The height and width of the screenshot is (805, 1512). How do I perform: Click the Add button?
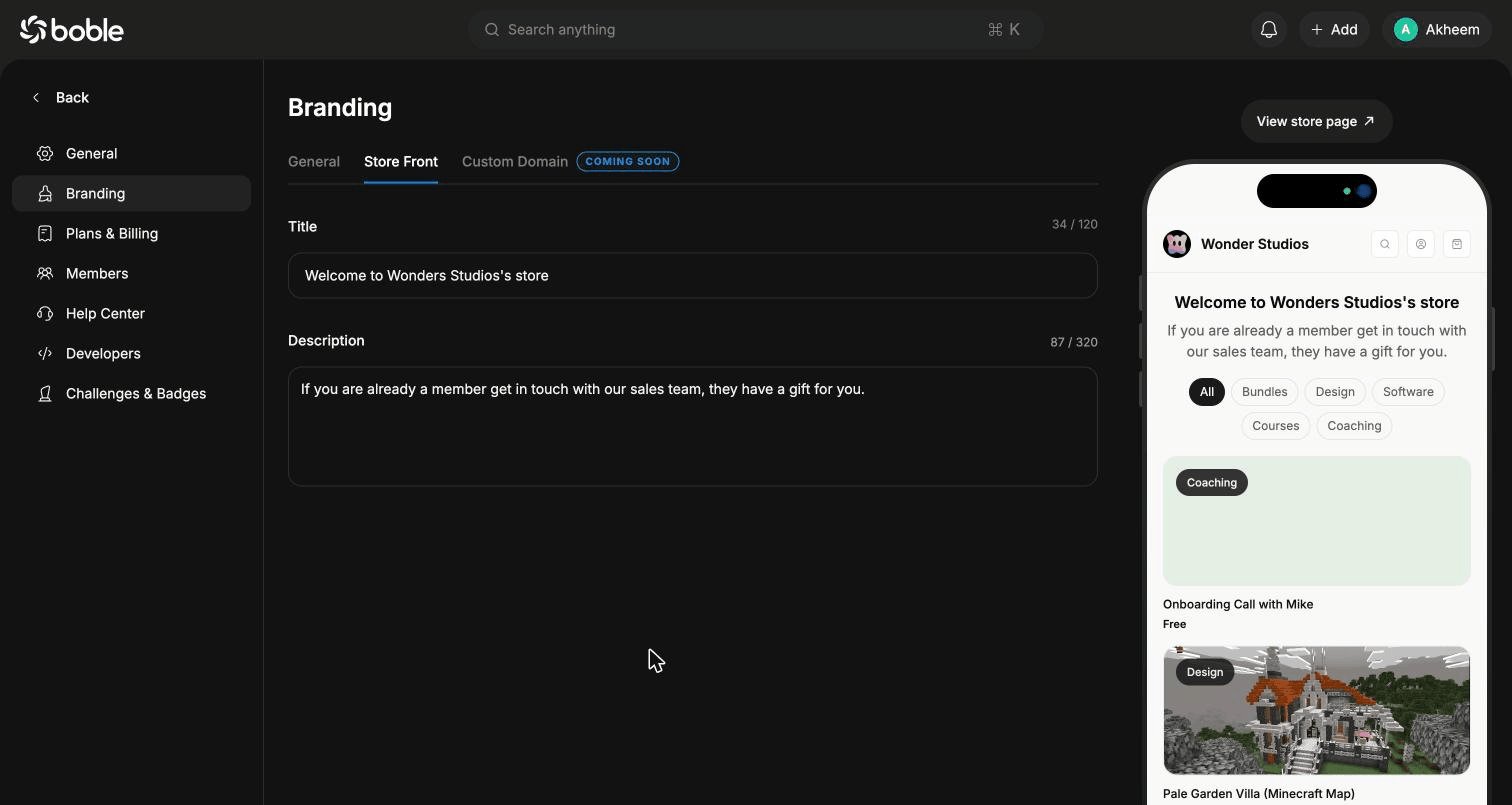pos(1334,30)
